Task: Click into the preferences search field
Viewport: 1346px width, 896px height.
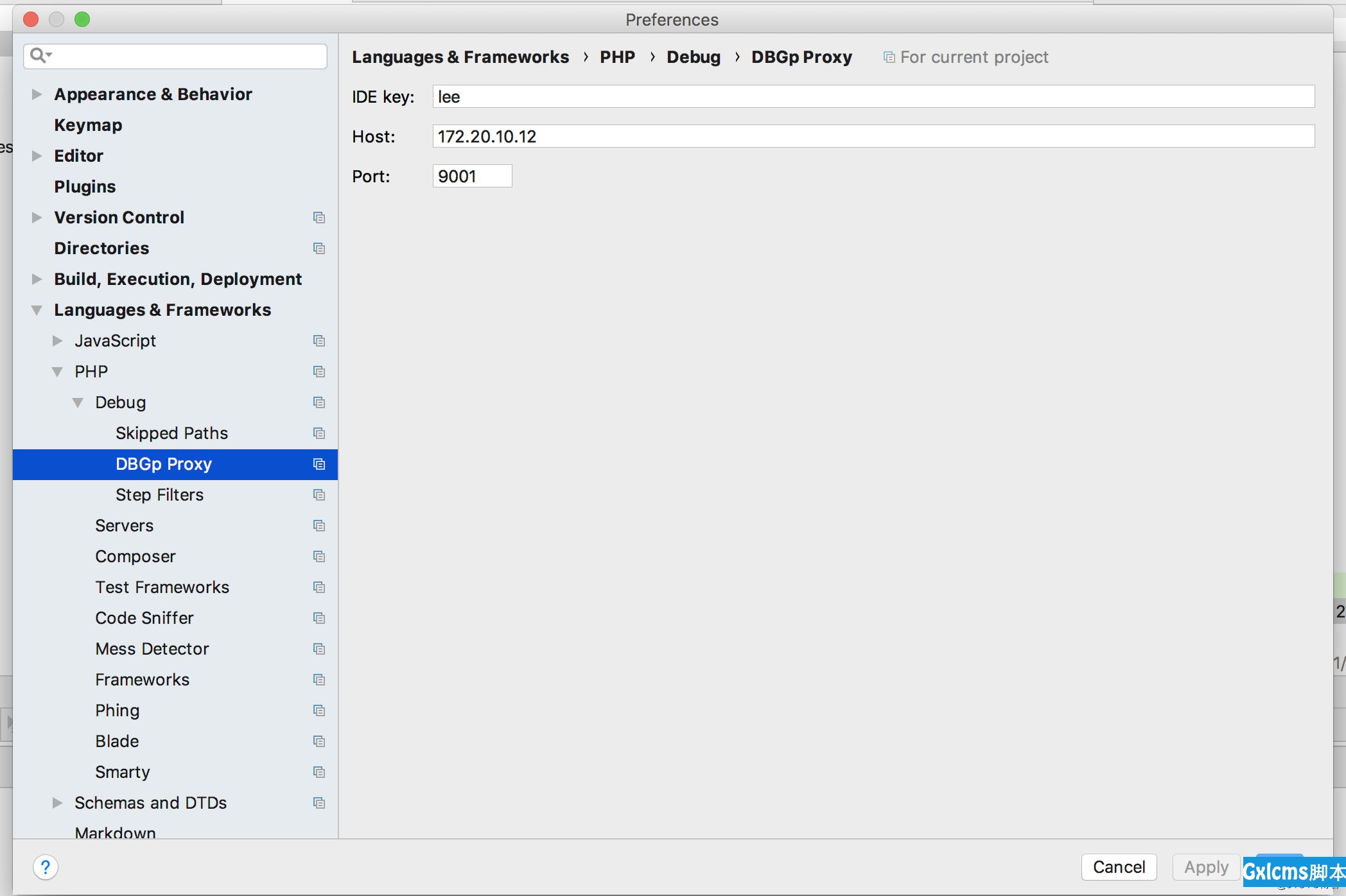Action: (175, 56)
